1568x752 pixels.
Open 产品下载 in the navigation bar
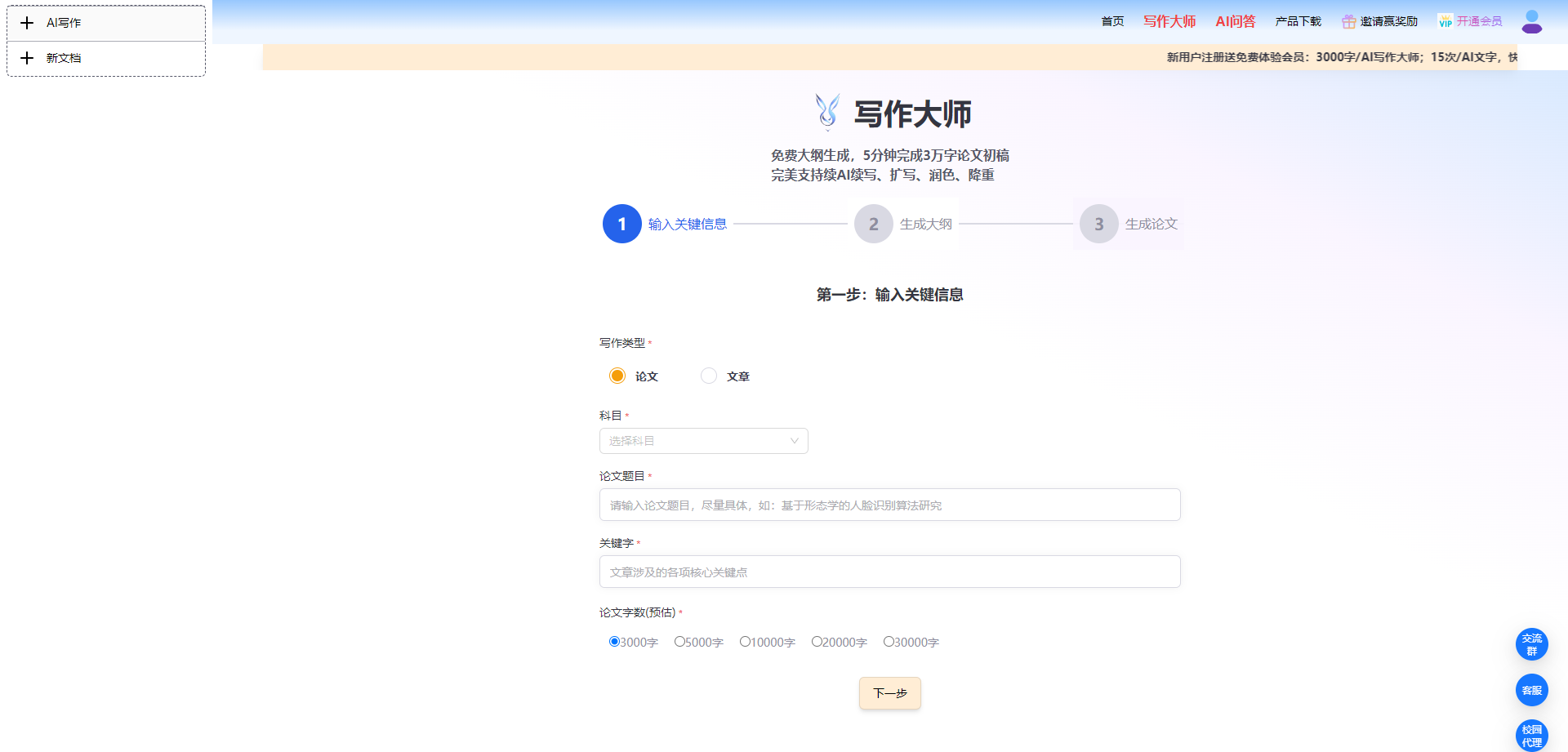click(1298, 22)
